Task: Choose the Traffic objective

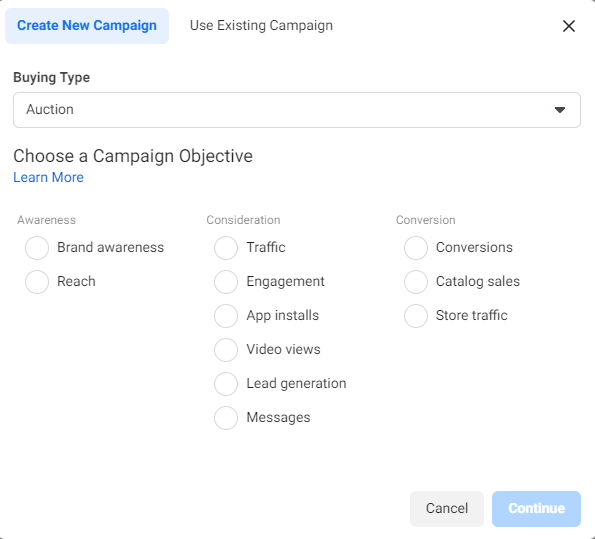Action: tap(226, 248)
